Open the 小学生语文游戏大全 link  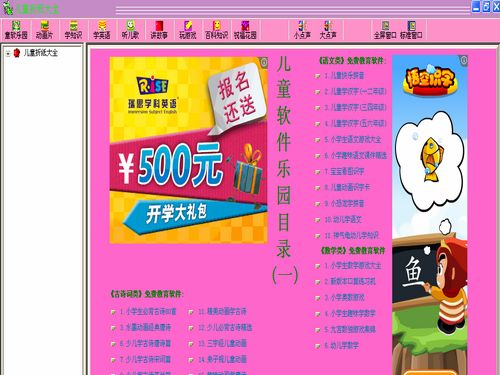click(353, 140)
